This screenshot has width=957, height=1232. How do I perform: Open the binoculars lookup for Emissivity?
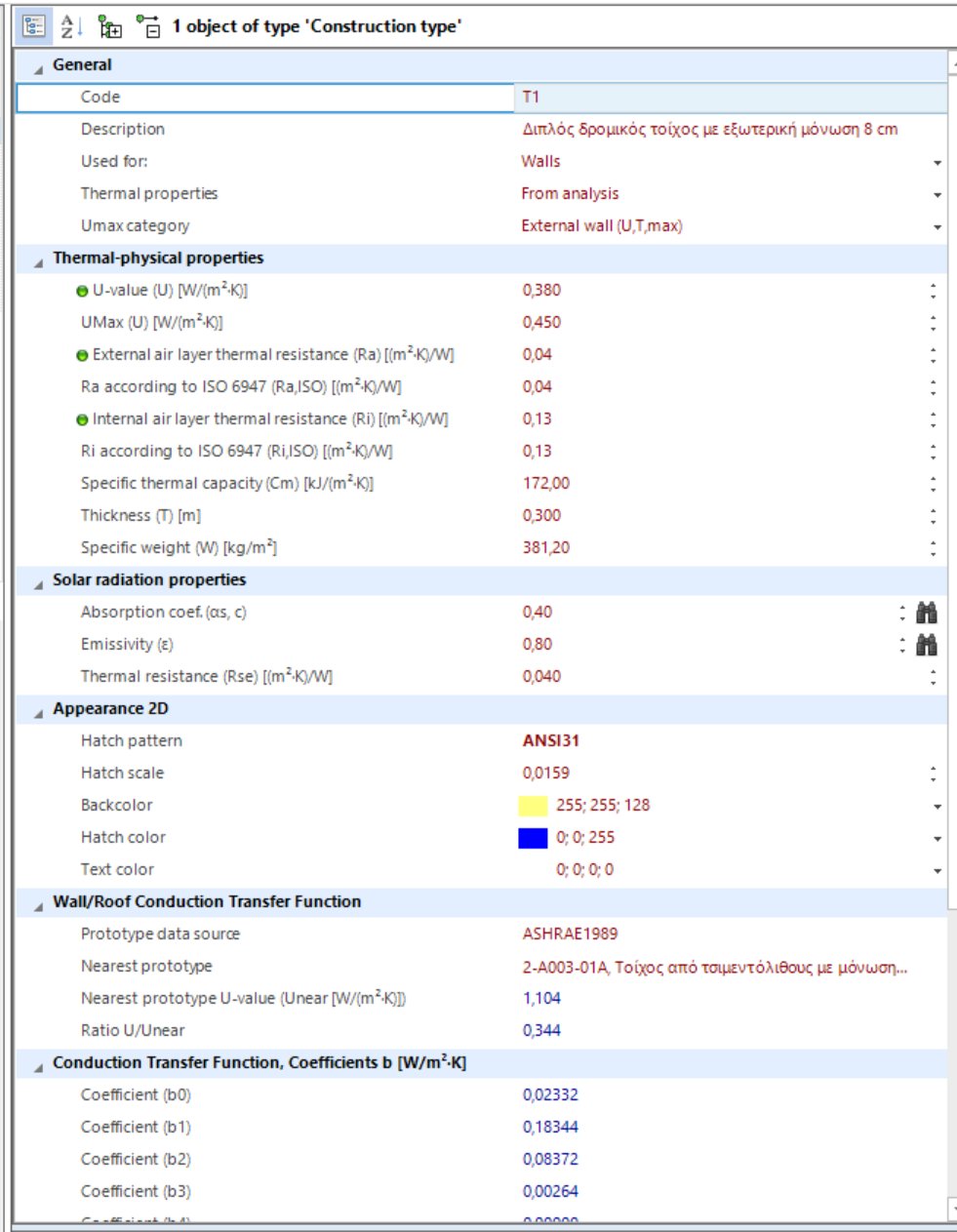[929, 644]
